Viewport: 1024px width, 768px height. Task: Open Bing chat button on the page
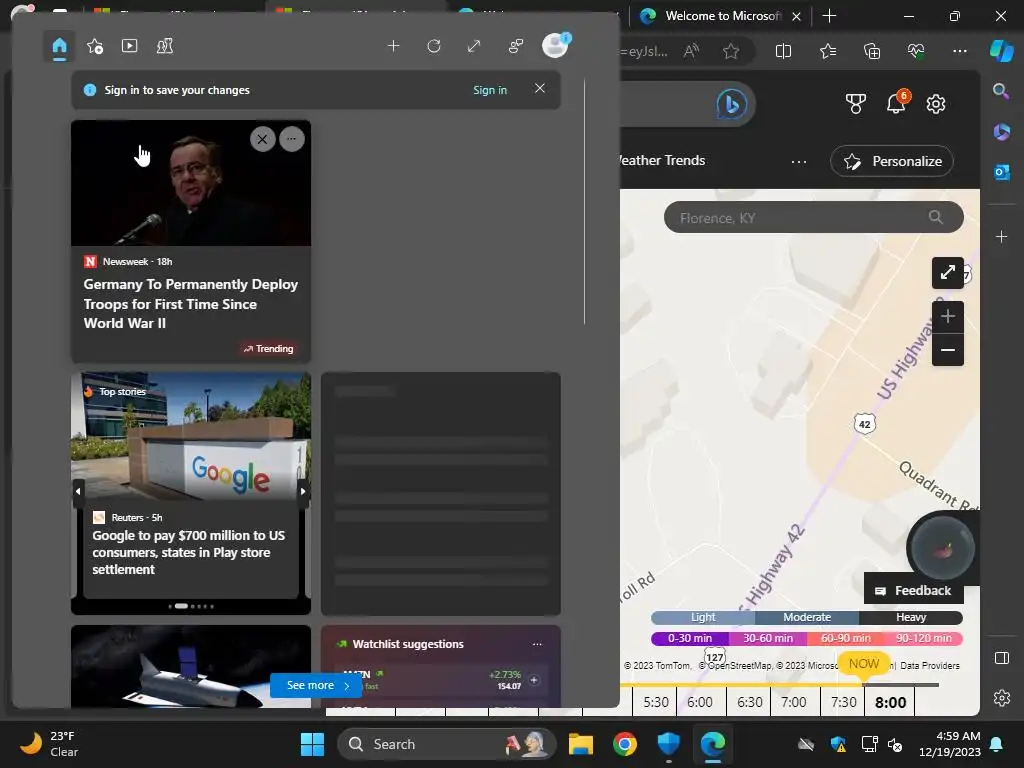(731, 104)
